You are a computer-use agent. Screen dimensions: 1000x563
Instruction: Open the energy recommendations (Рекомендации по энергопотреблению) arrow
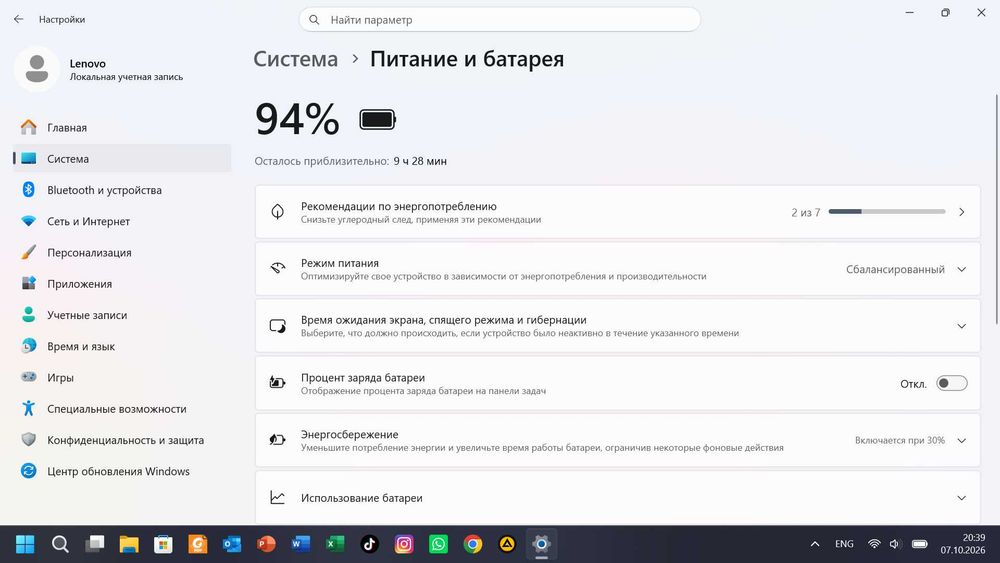click(962, 212)
